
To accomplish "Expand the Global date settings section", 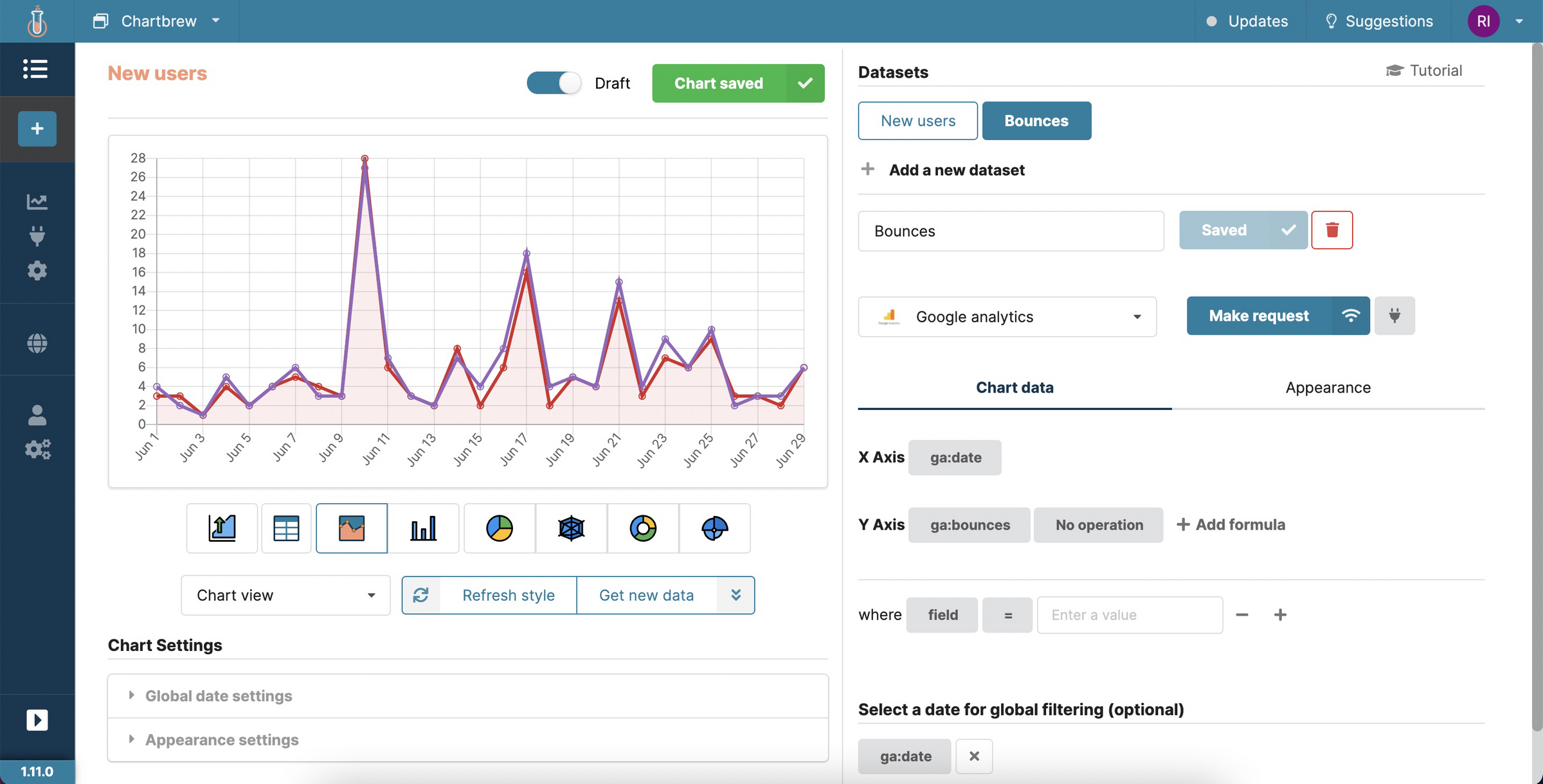I will click(218, 696).
